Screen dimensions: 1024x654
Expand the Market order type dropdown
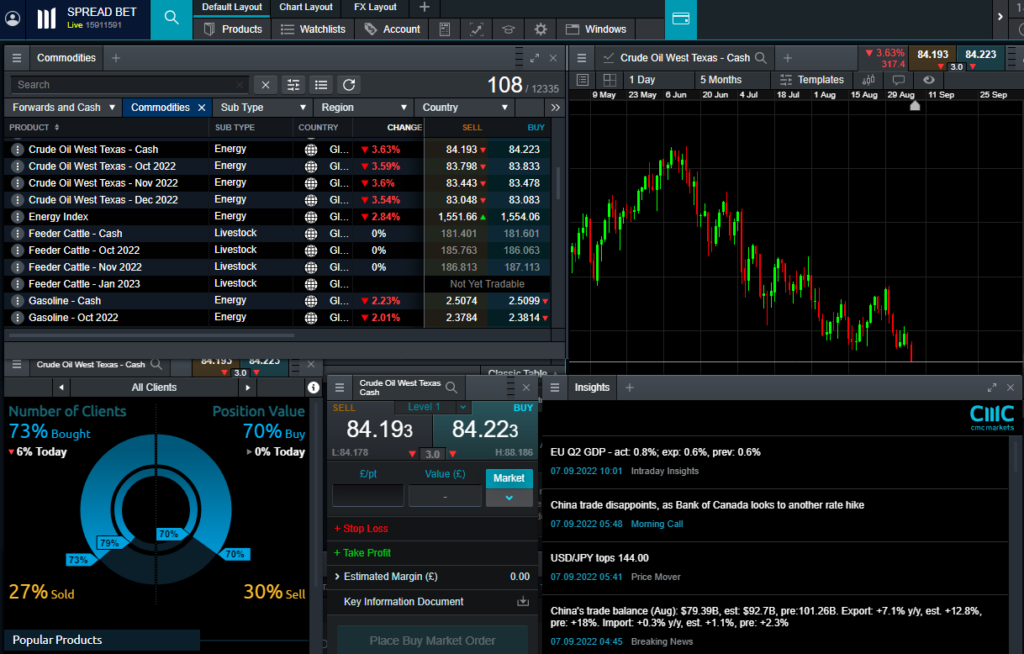coord(509,497)
